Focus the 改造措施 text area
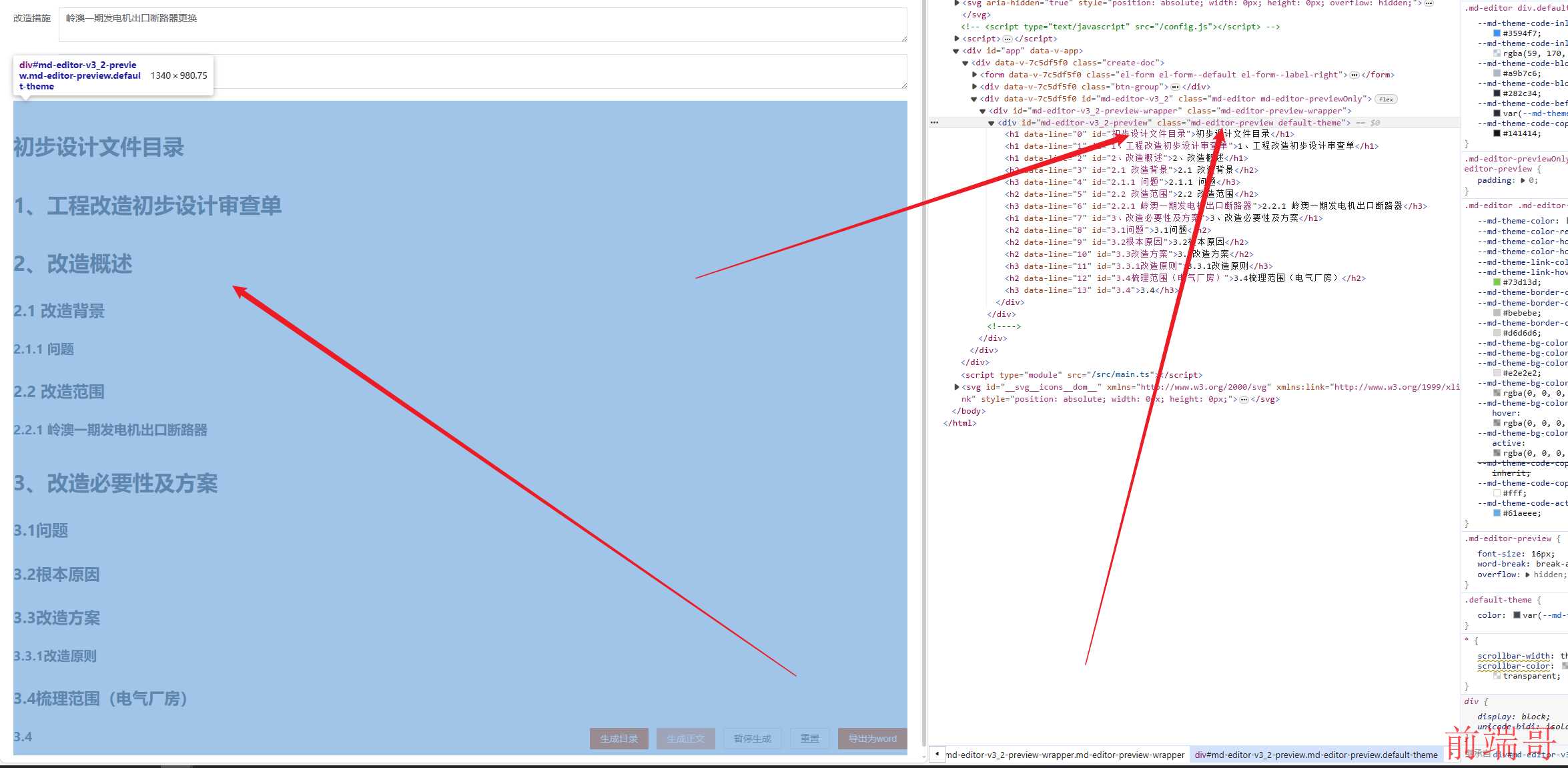Screen dimensions: 1568x768 point(482,25)
